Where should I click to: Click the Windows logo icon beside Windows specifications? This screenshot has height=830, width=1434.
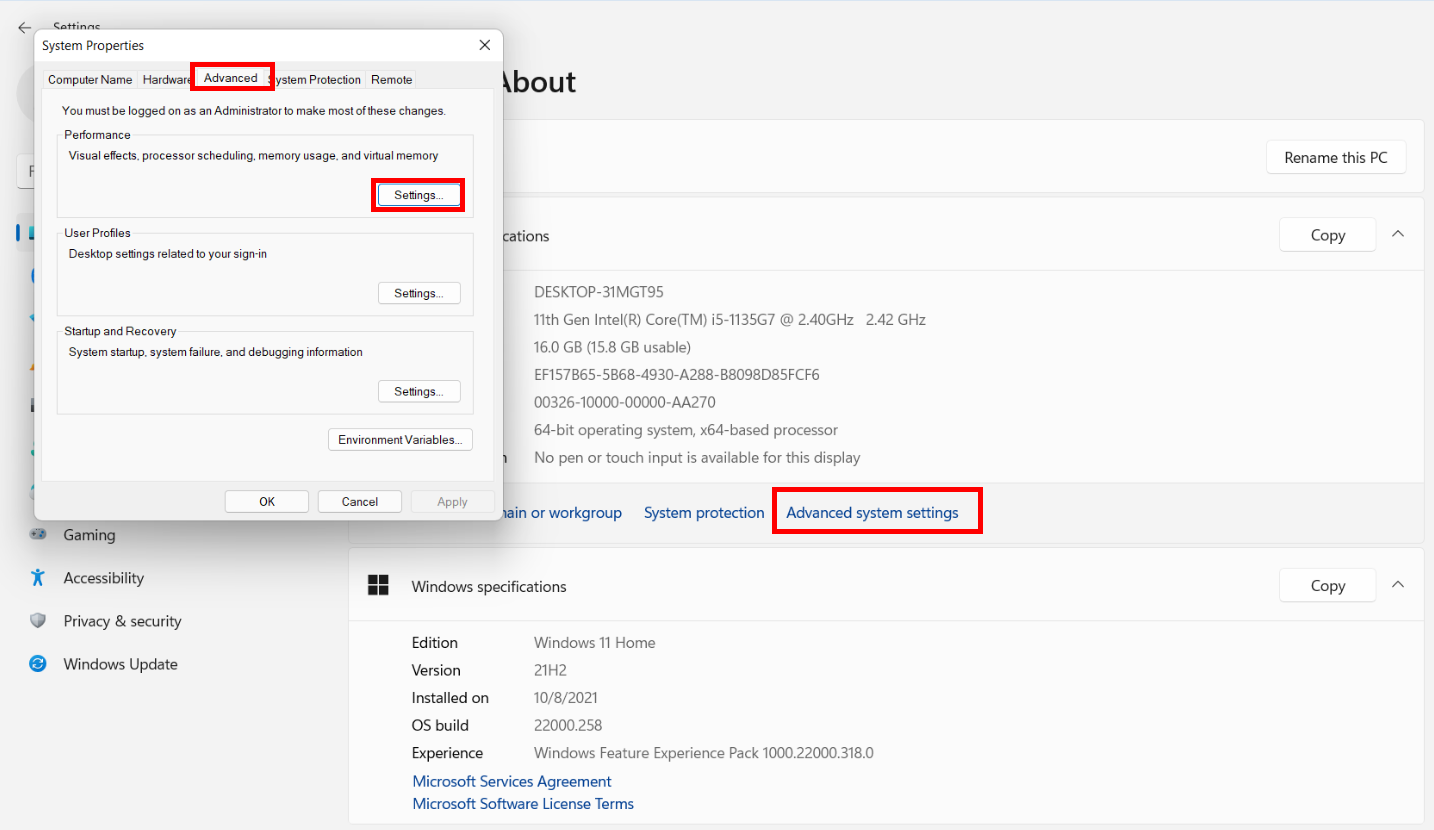coord(378,586)
